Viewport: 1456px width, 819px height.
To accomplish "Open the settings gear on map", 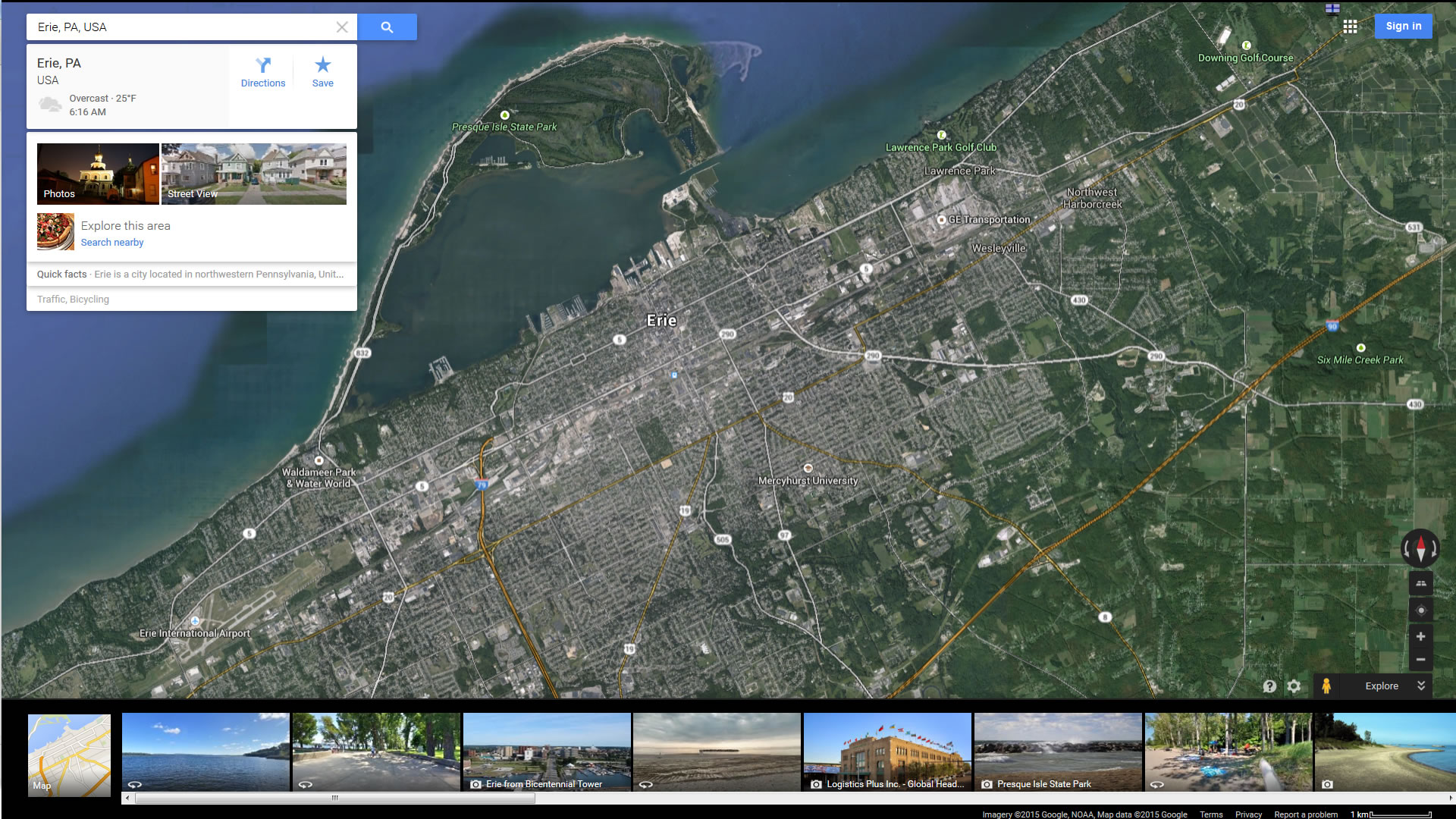I will tap(1294, 686).
